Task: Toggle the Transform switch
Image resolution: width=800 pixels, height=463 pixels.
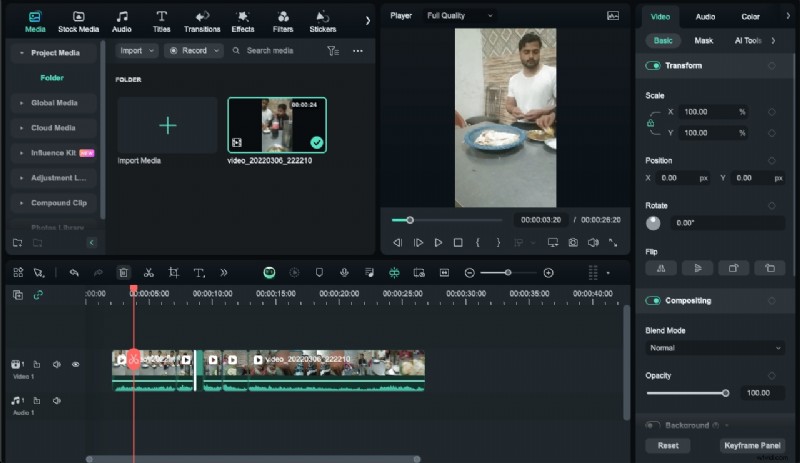Action: pos(653,65)
